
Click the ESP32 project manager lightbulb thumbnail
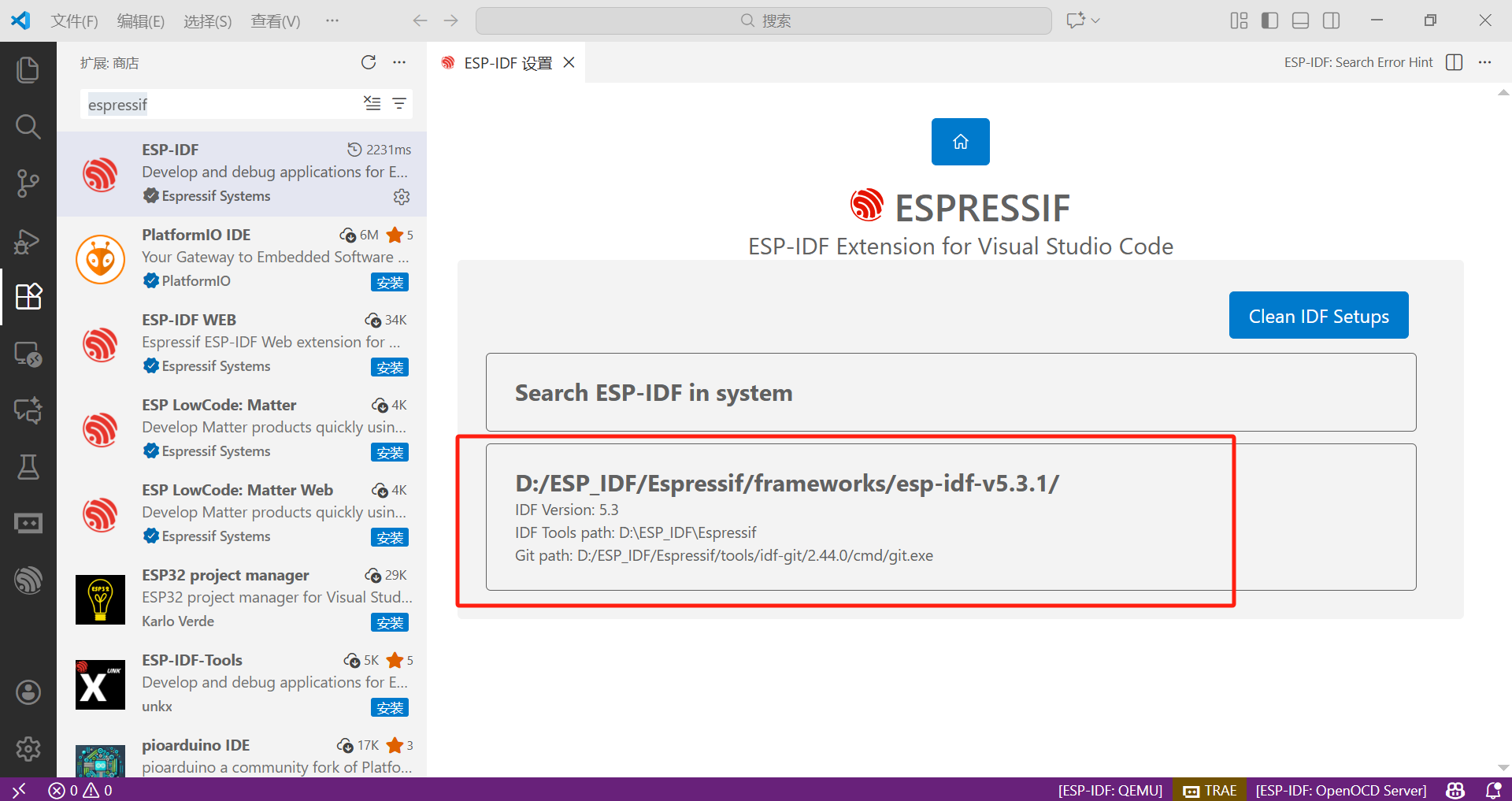click(x=100, y=599)
